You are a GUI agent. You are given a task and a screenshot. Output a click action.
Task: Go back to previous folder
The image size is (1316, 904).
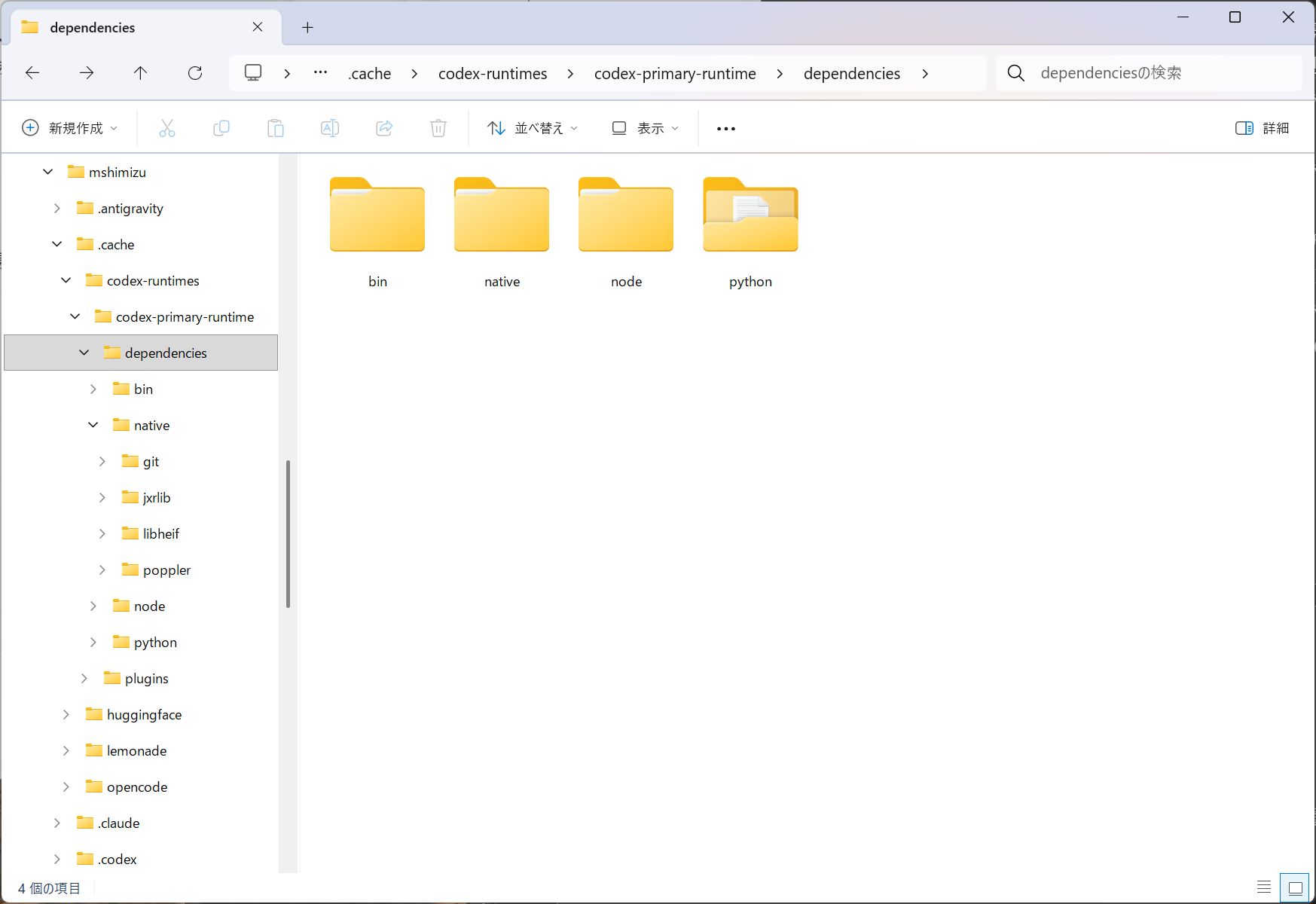tap(32, 73)
